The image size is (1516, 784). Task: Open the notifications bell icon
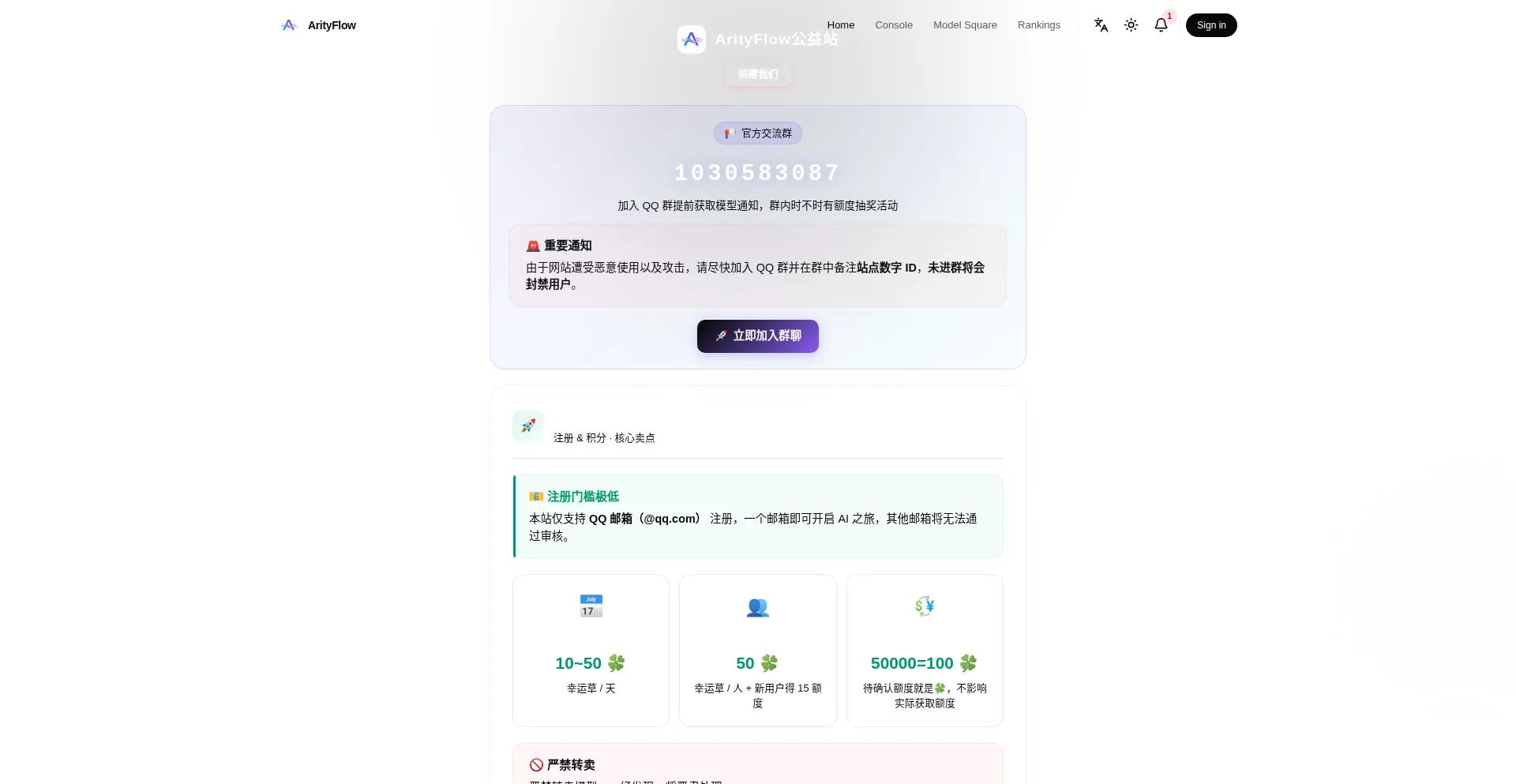pyautogui.click(x=1161, y=25)
